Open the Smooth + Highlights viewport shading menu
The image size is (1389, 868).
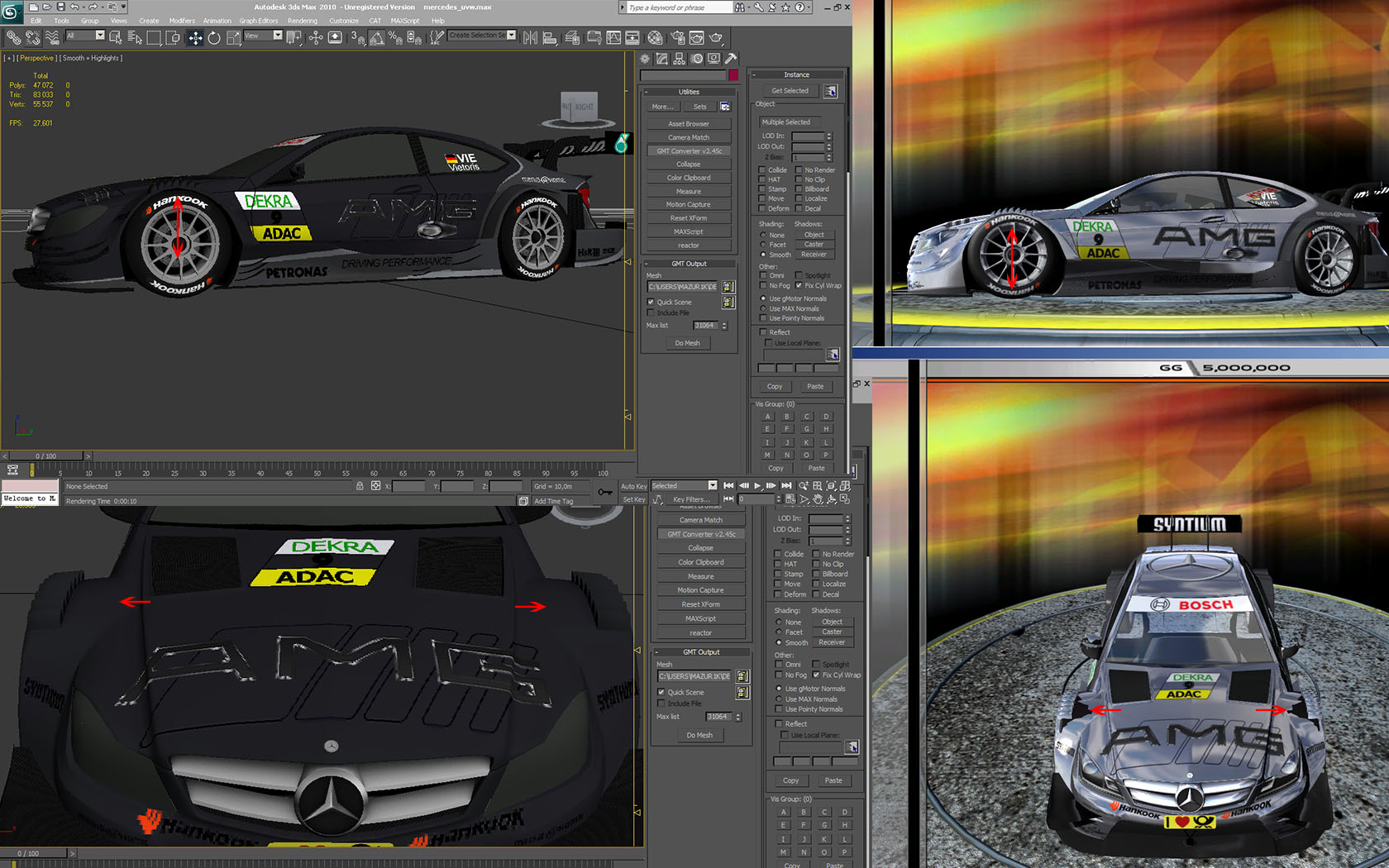(92, 58)
